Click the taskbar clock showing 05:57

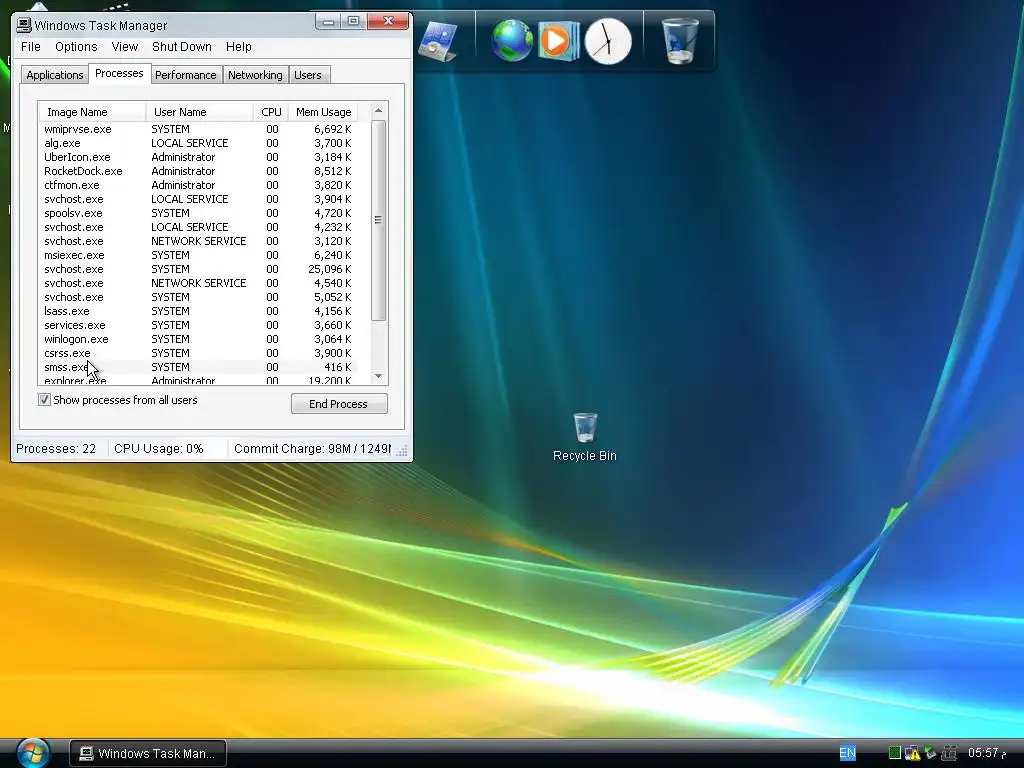(986, 753)
